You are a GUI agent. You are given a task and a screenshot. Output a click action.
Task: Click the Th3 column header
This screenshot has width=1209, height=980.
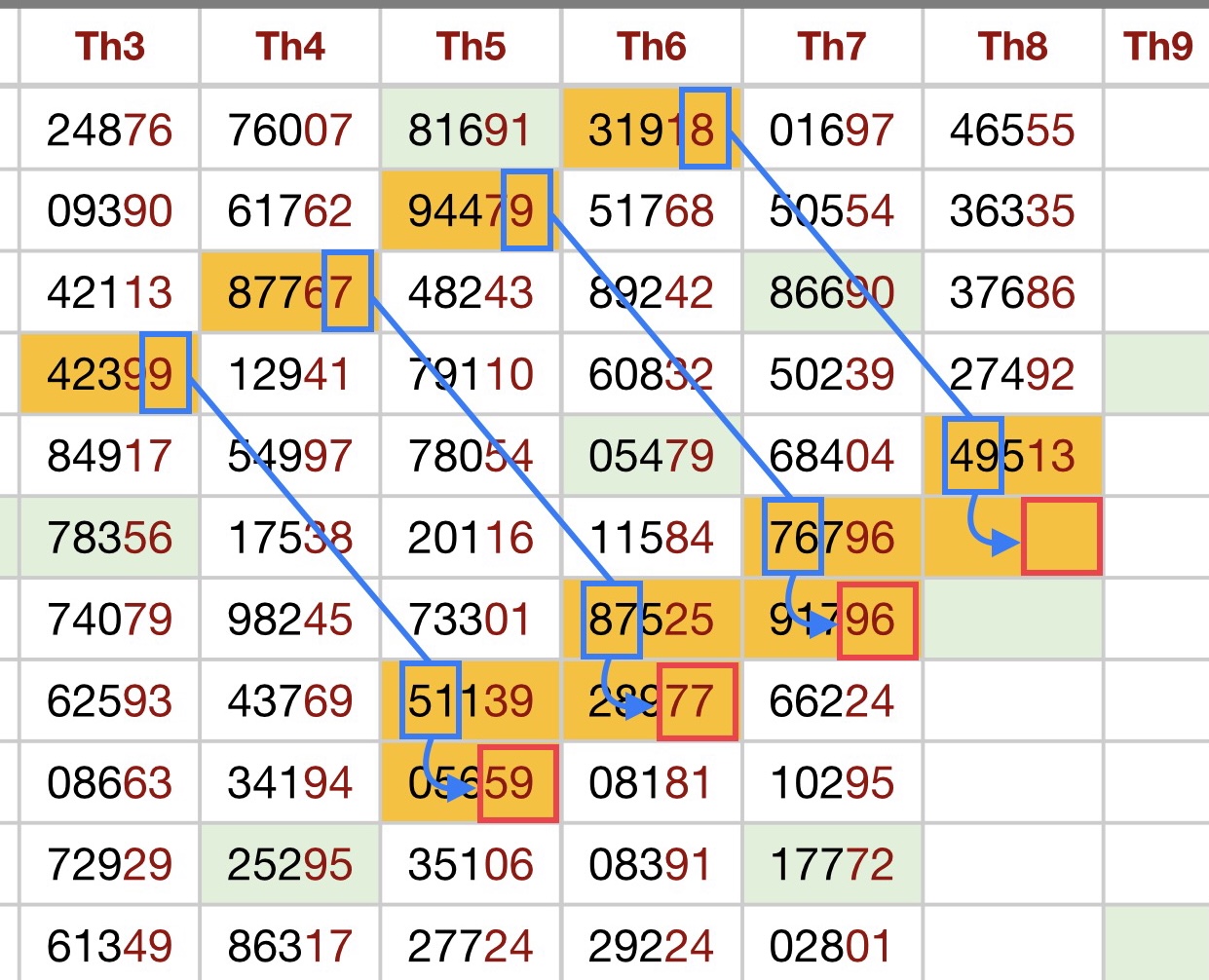[x=109, y=47]
